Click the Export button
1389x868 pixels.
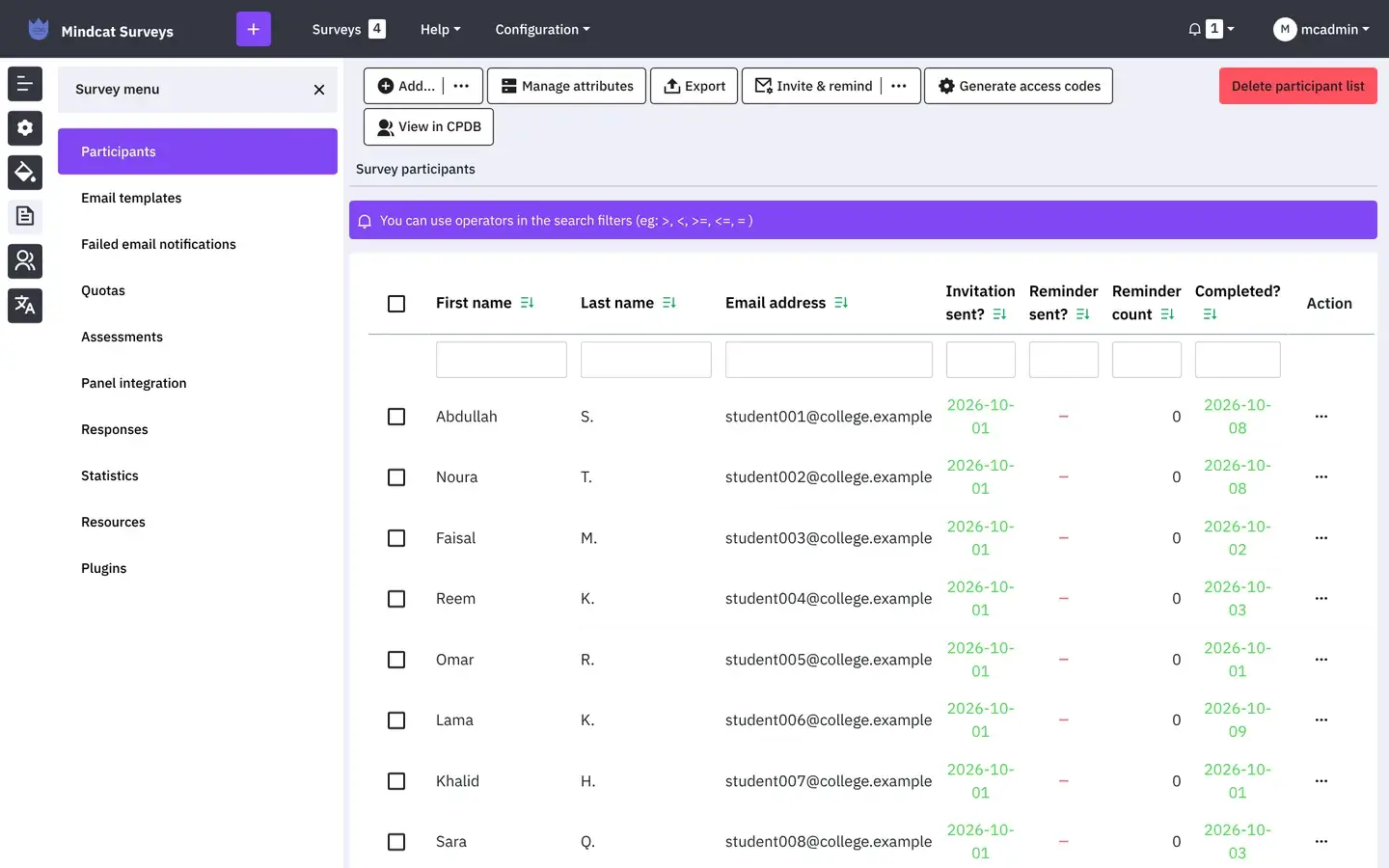pos(694,86)
